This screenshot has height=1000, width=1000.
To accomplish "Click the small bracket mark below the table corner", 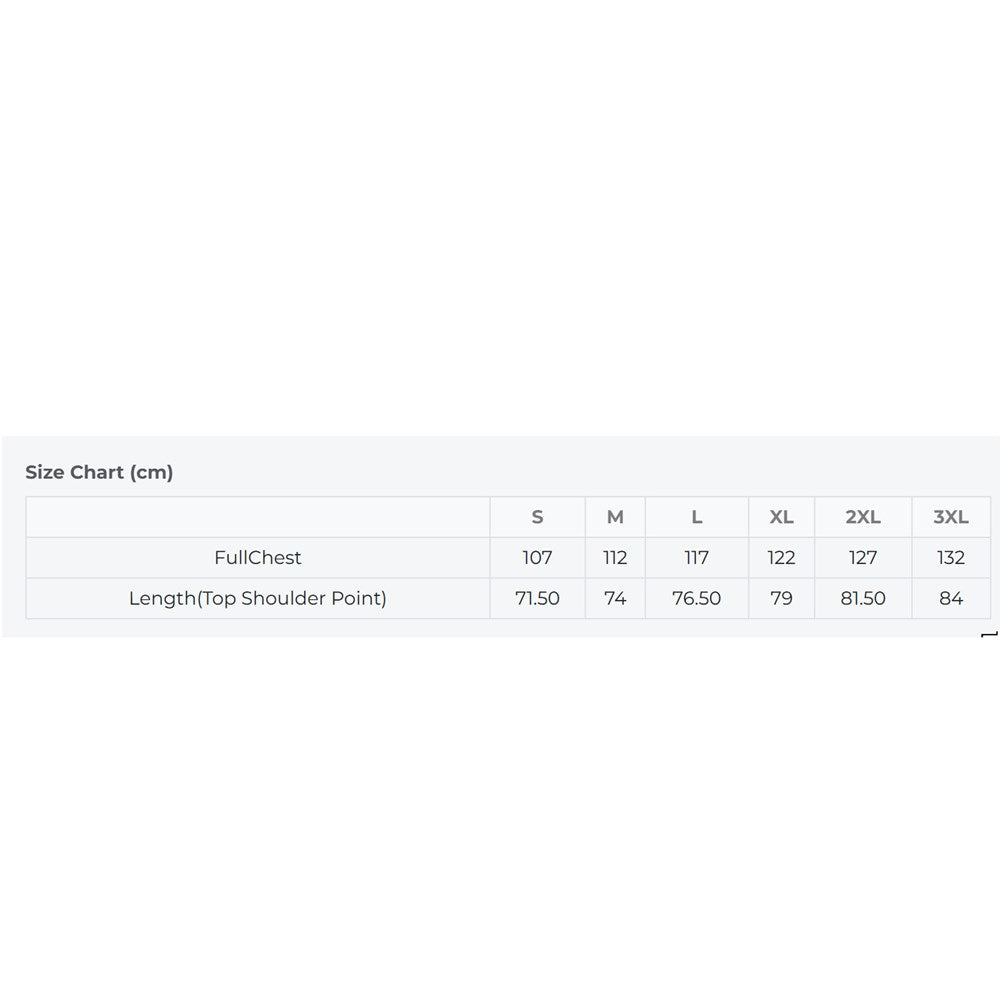I will tap(989, 635).
